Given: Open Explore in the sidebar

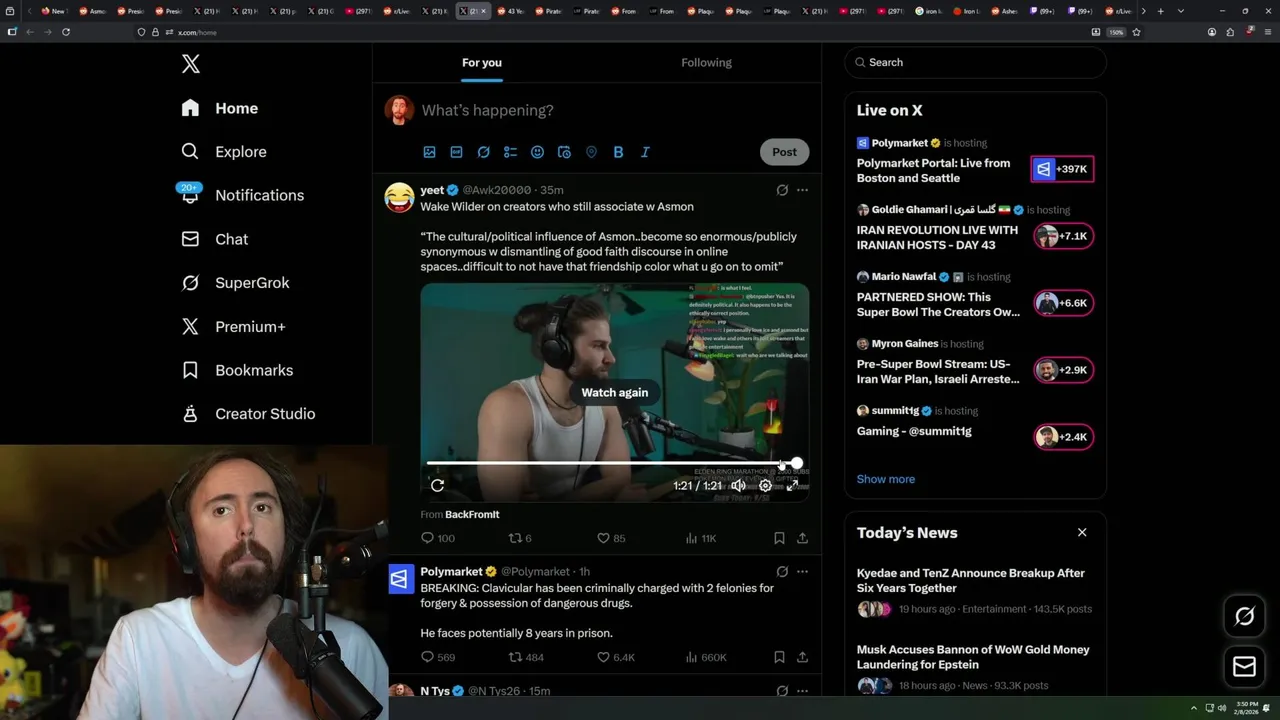Looking at the screenshot, I should pyautogui.click(x=223, y=152).
